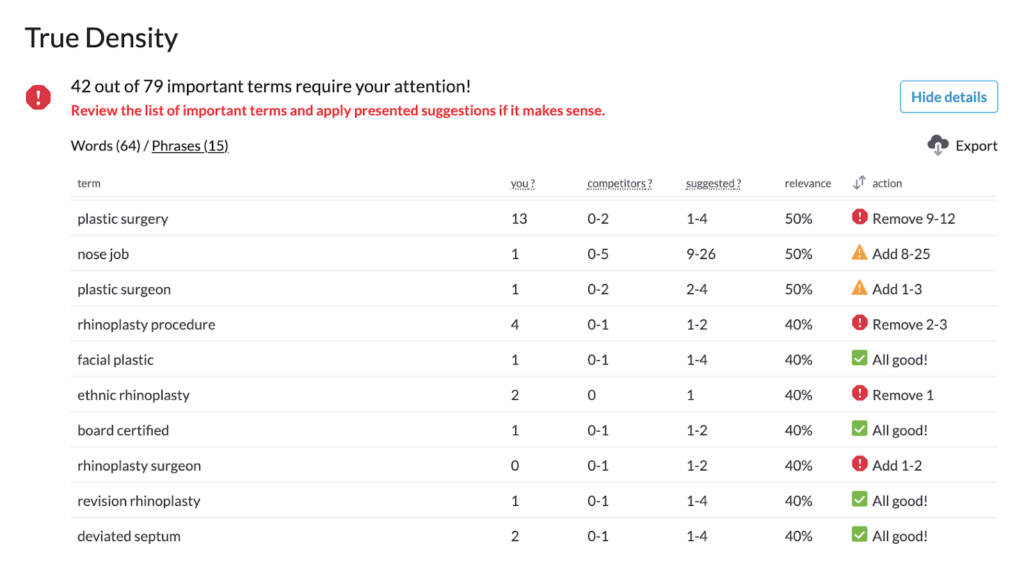
Task: Click the green check icon for board certified
Action: tap(859, 428)
